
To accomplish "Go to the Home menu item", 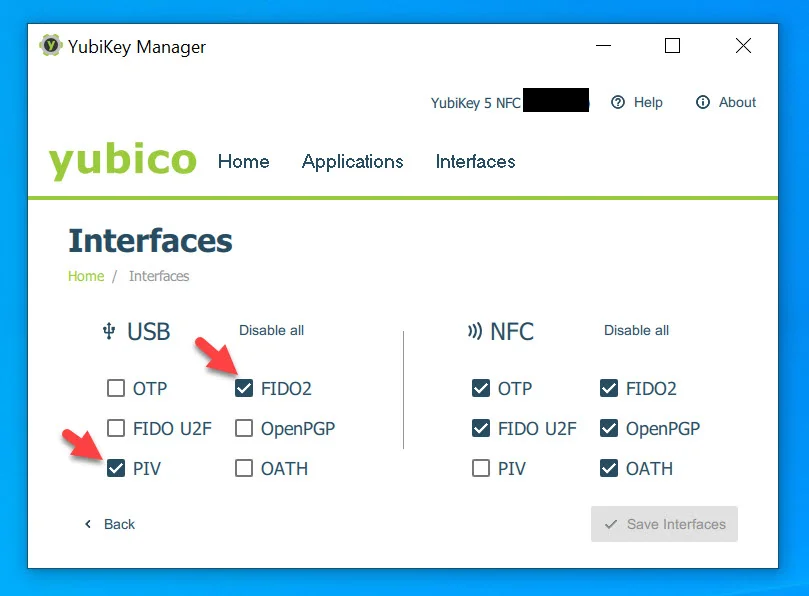I will click(x=244, y=162).
